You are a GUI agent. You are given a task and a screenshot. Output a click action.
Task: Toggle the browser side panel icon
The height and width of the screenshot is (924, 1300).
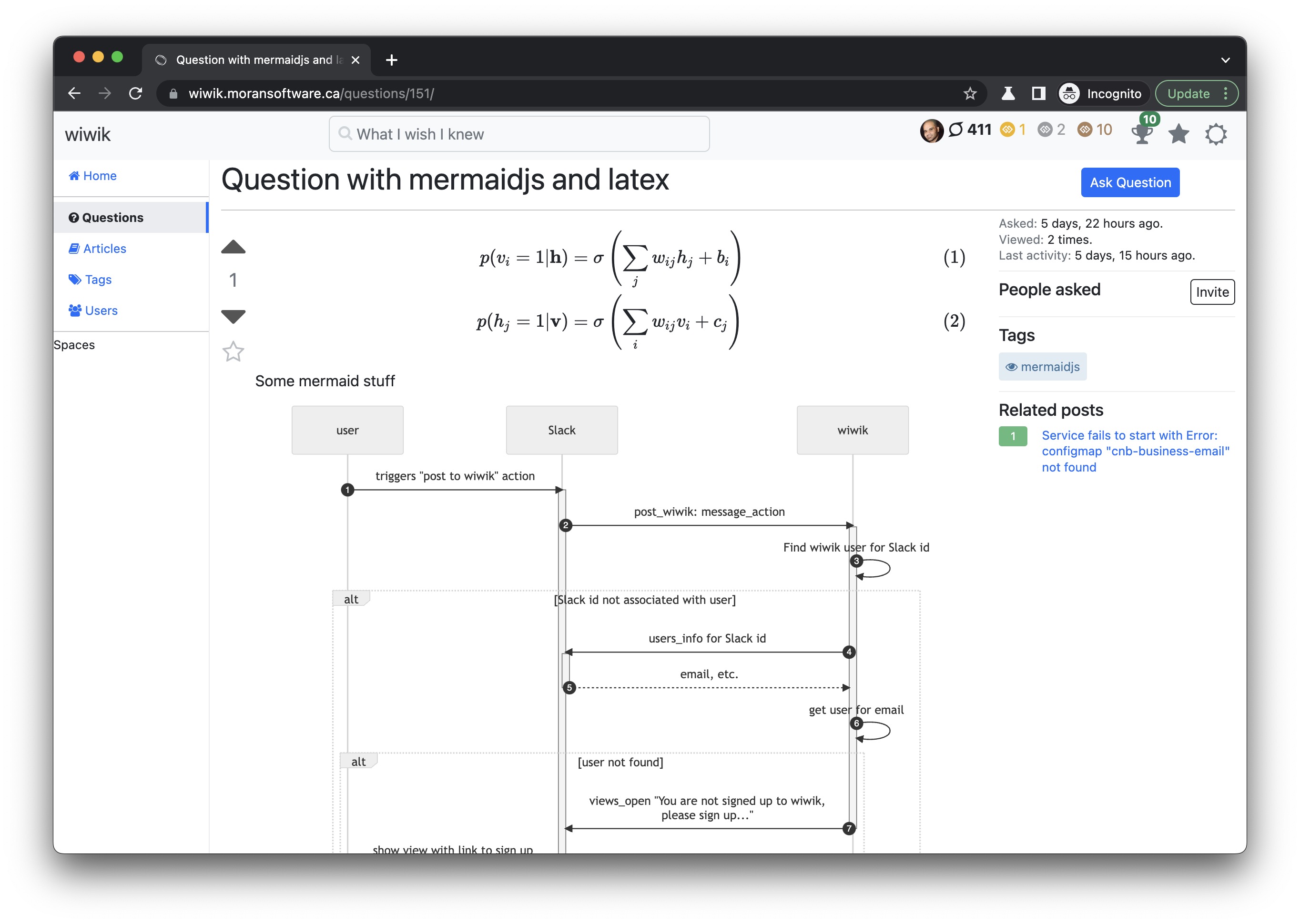tap(1038, 93)
